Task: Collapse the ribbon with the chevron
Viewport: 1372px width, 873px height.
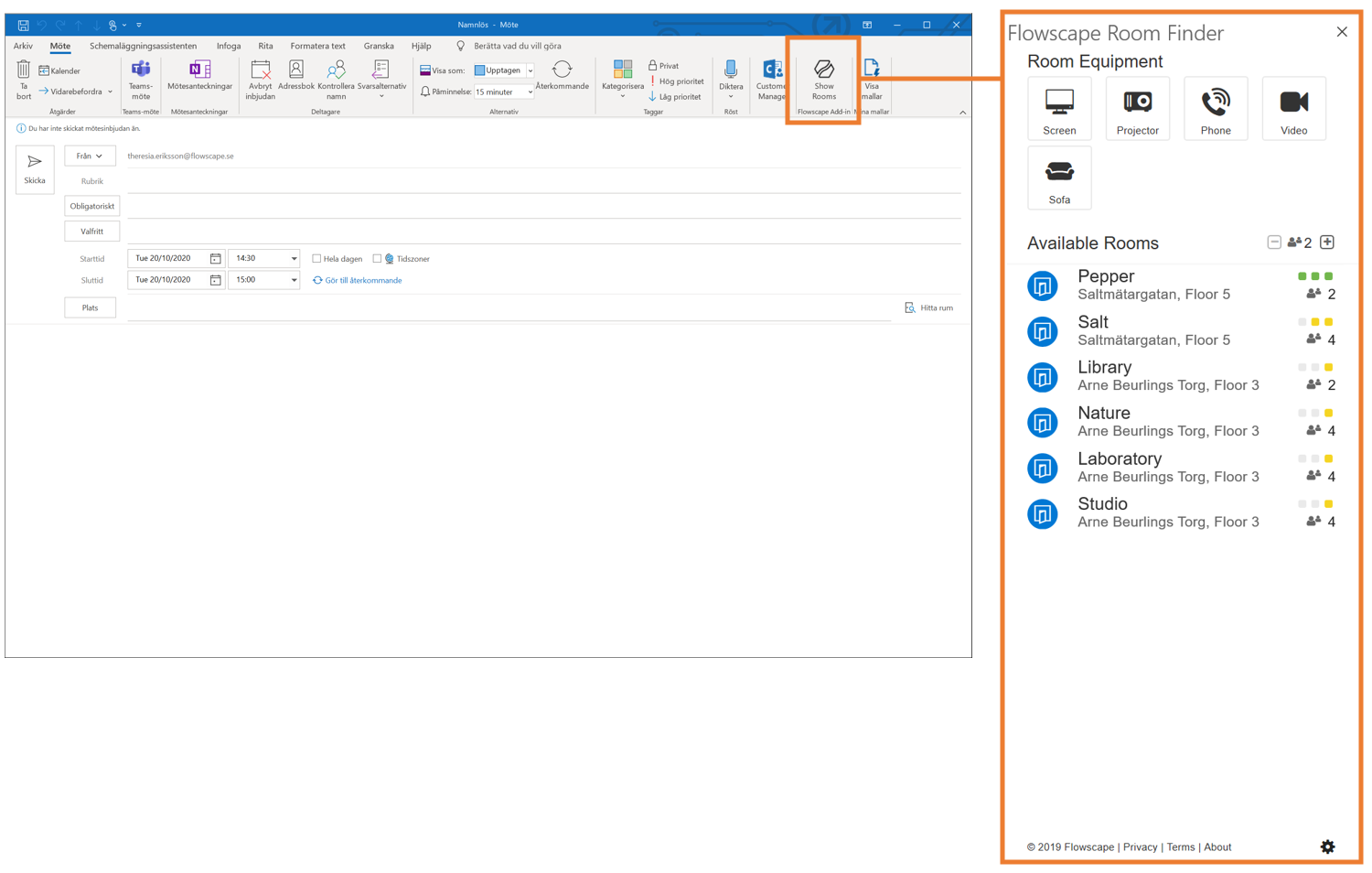Action: (x=962, y=112)
